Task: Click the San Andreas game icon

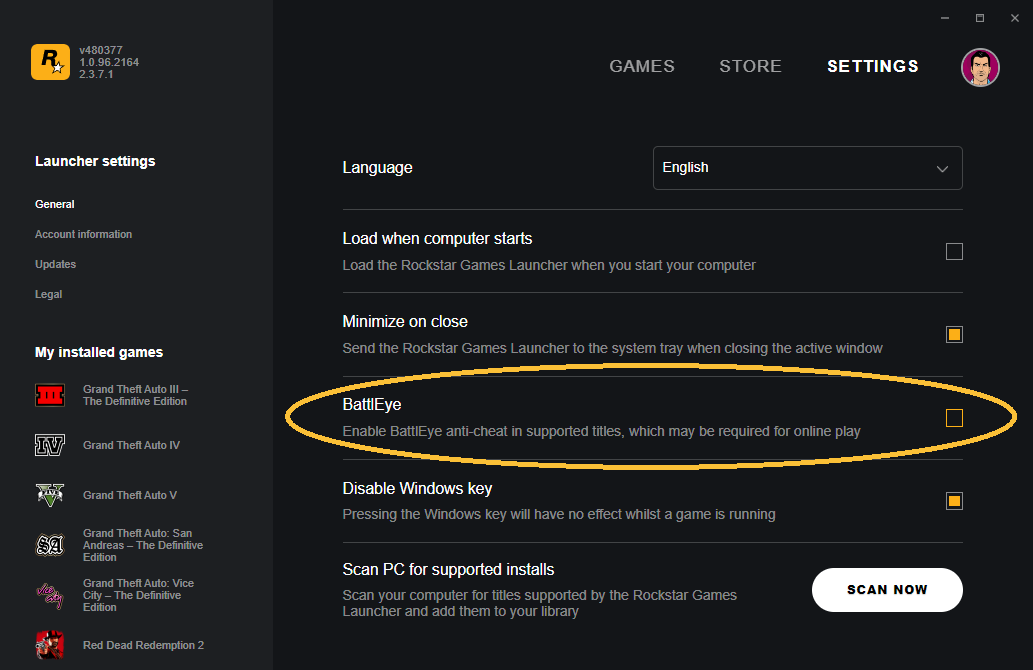Action: click(x=50, y=545)
